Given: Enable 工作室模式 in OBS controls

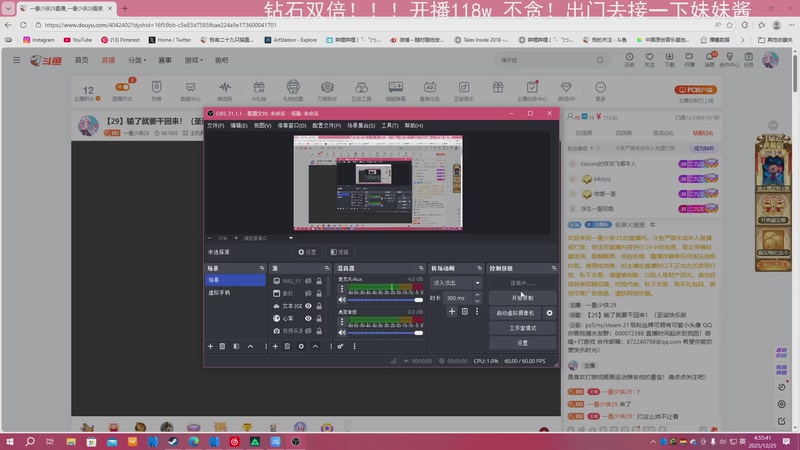Looking at the screenshot, I should coord(522,328).
